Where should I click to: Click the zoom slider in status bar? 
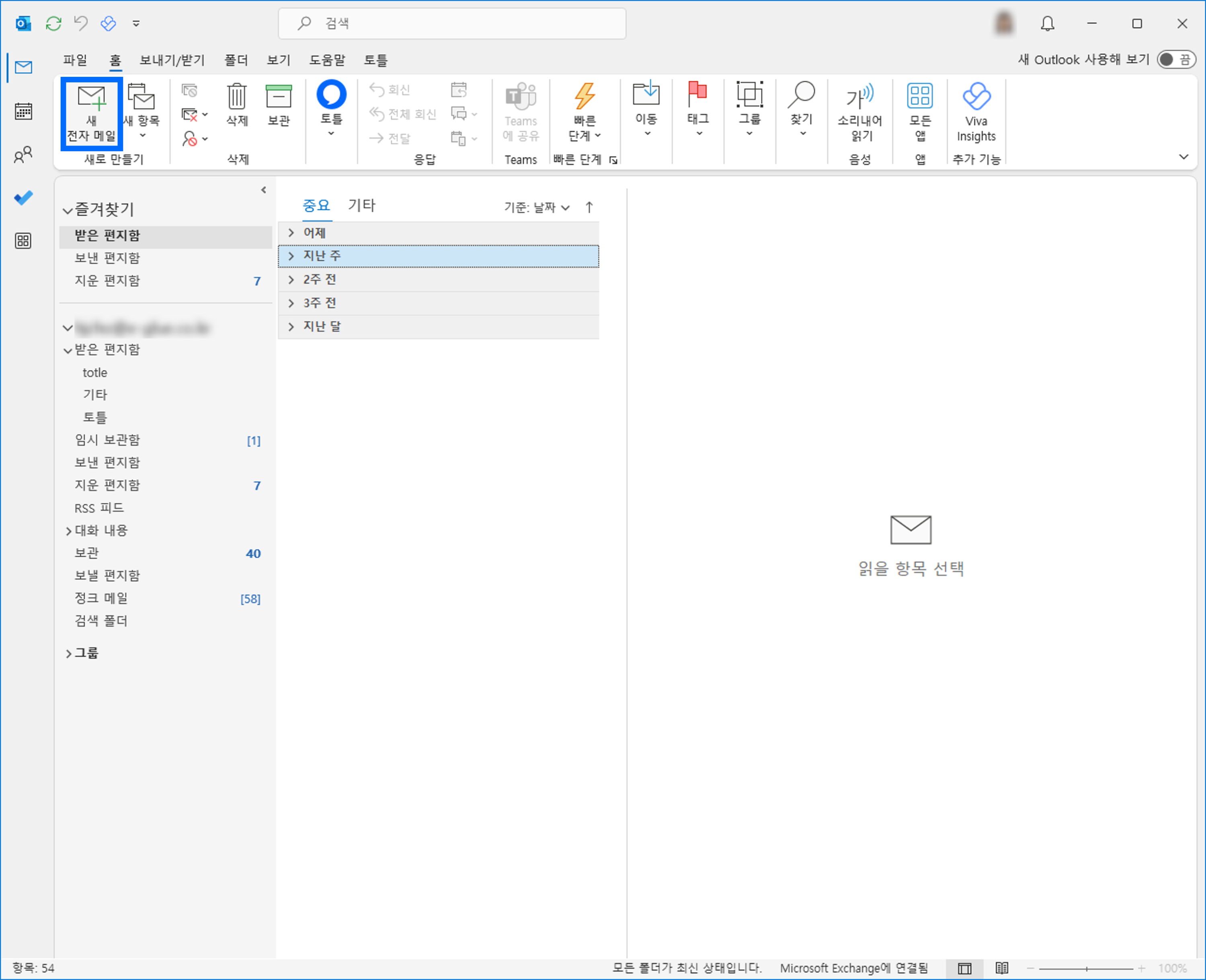pyautogui.click(x=1086, y=968)
